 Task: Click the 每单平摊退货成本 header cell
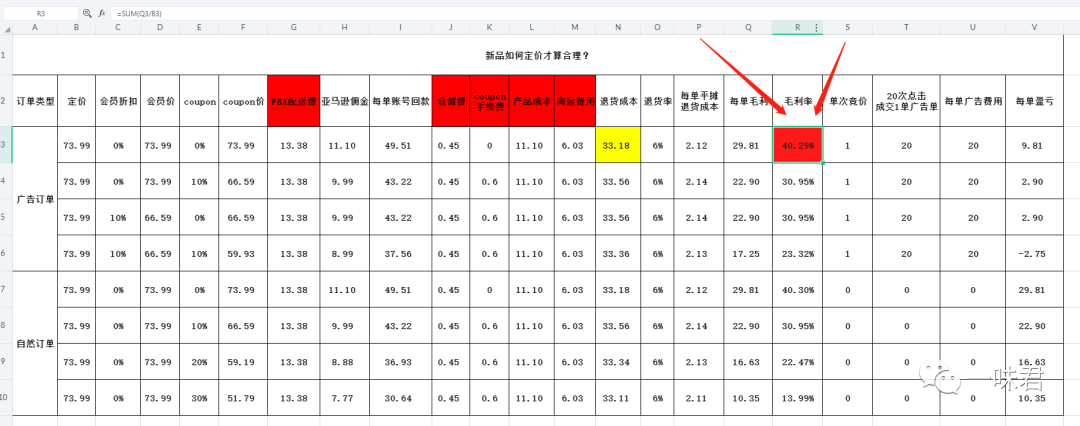(699, 101)
